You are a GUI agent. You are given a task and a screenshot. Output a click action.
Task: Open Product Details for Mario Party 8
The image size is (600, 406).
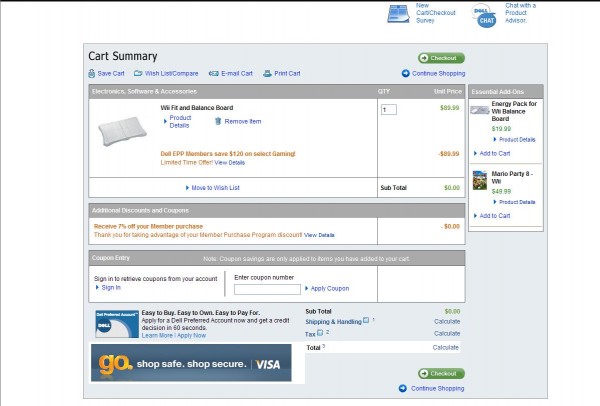(x=517, y=202)
